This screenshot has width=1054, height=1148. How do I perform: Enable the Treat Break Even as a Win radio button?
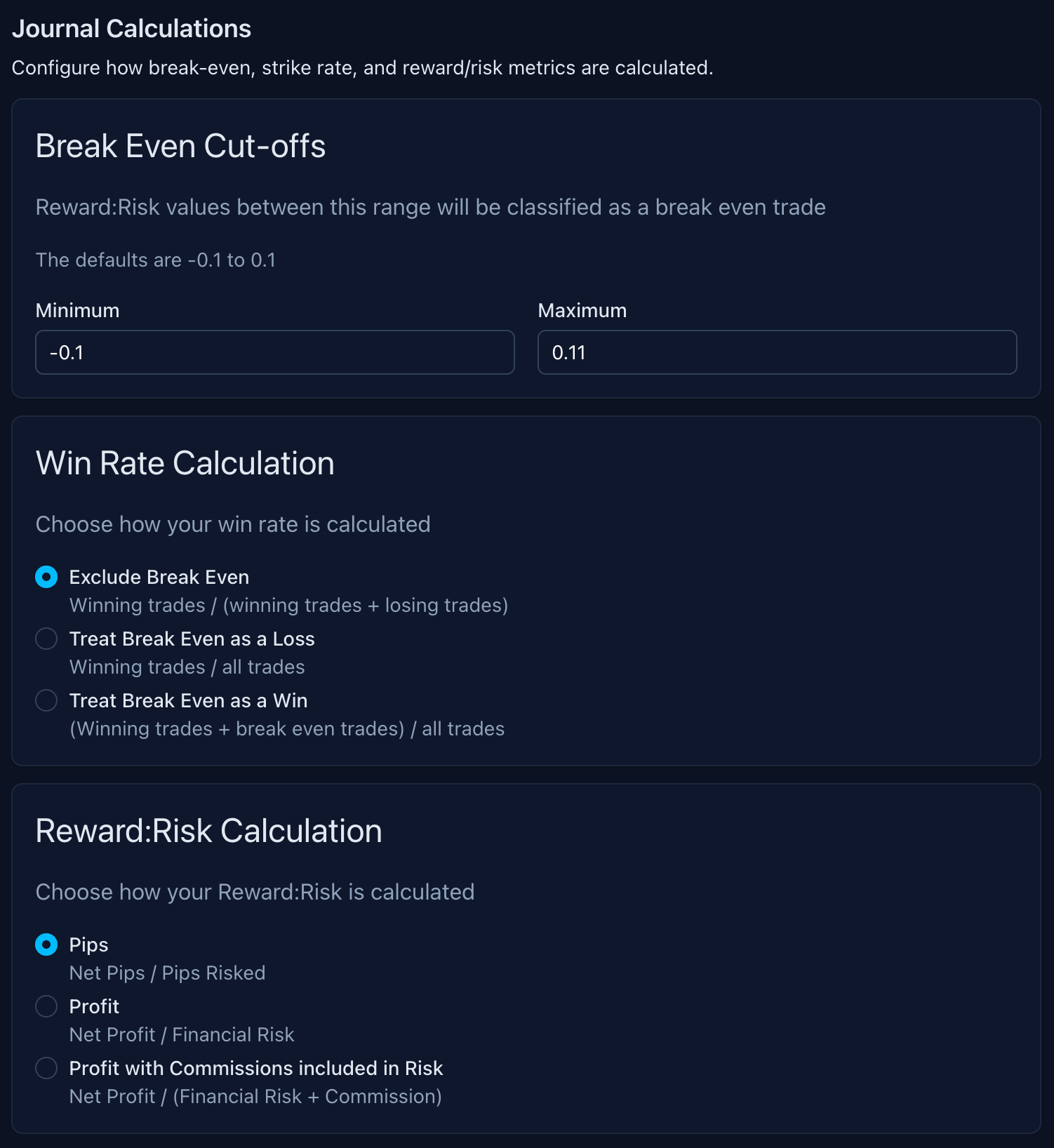pos(46,701)
